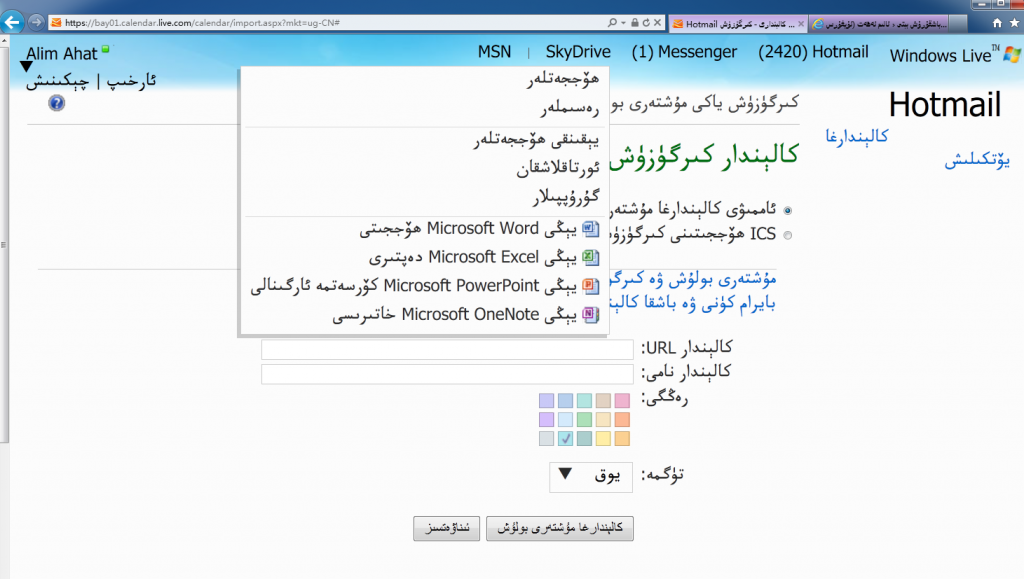Image resolution: width=1024 pixels, height=579 pixels.
Task: Switch to the second Internet Explorer tab
Action: click(x=880, y=23)
